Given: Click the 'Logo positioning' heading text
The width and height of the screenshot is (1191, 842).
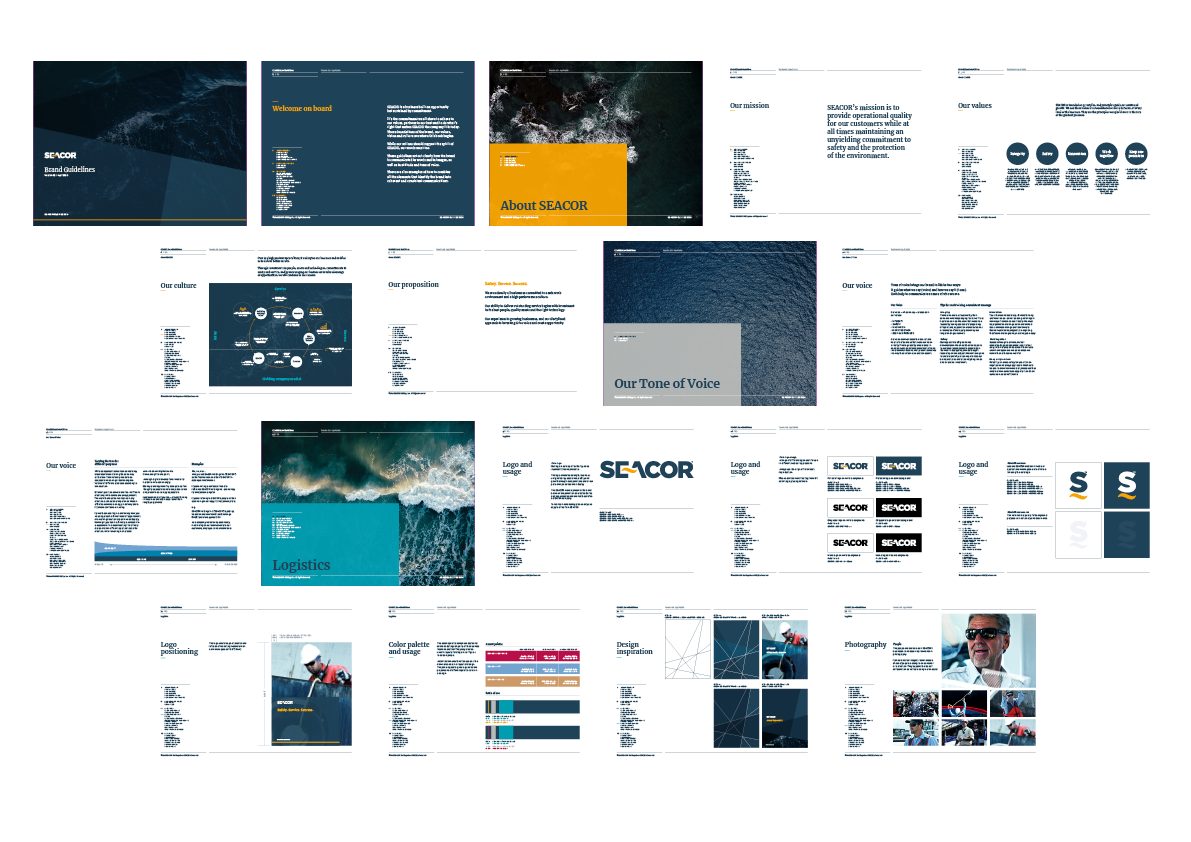Looking at the screenshot, I should (178, 648).
